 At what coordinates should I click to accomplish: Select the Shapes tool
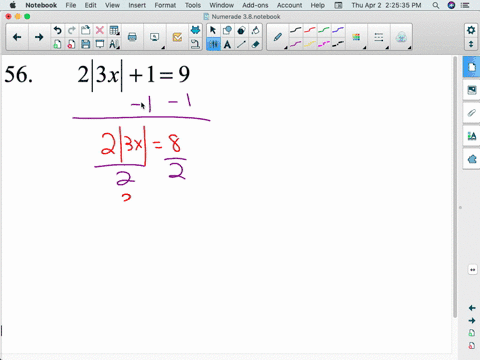coord(227,30)
